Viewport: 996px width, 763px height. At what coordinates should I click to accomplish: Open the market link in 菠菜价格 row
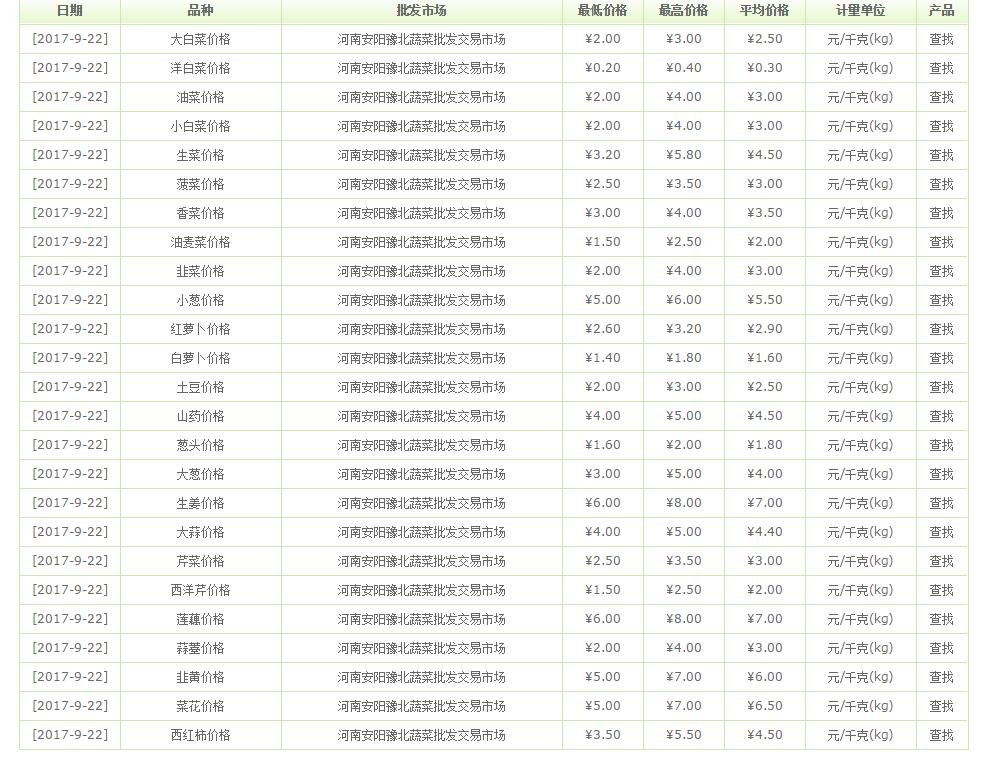(x=421, y=184)
